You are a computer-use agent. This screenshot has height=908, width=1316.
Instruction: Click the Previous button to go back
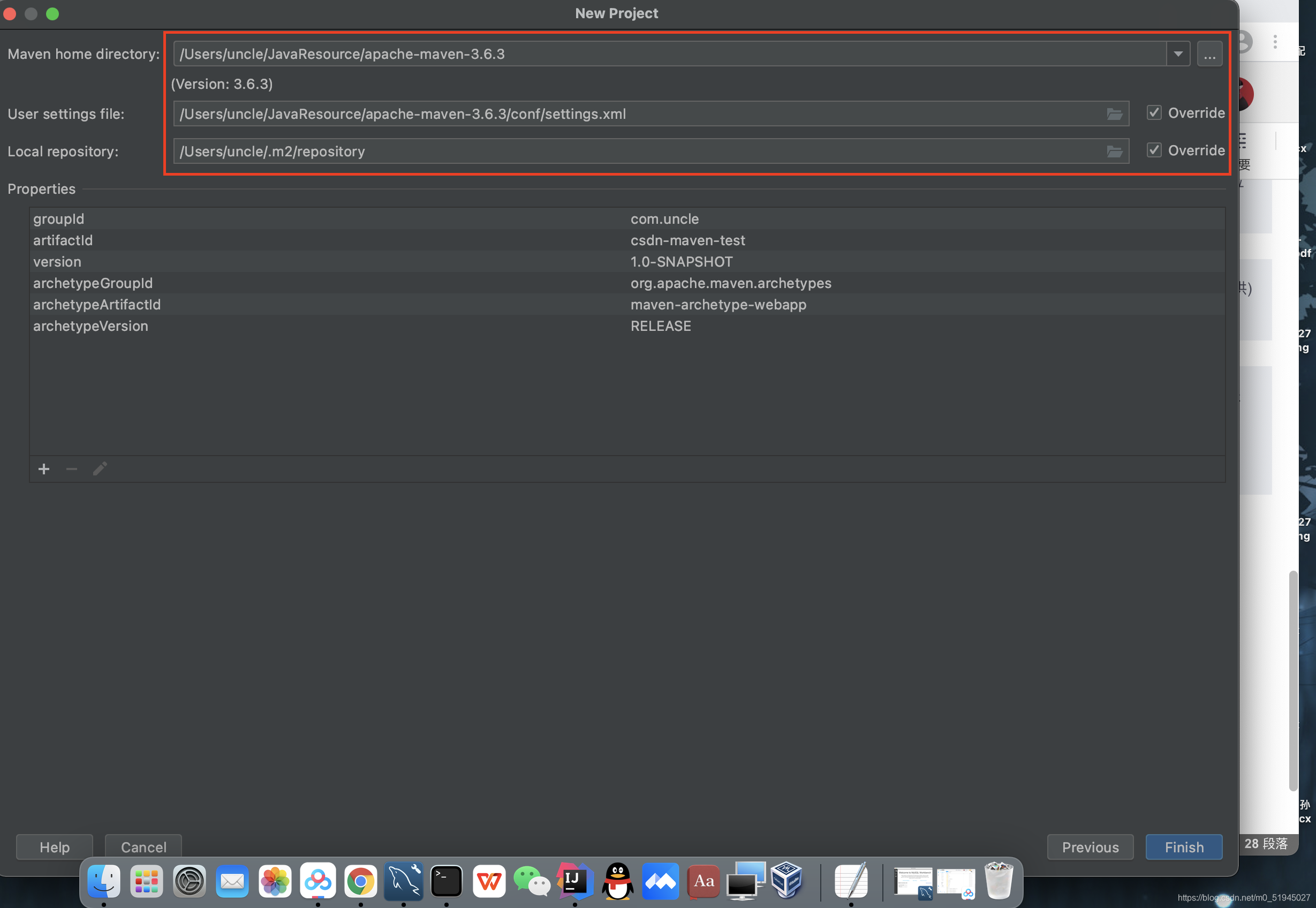tap(1090, 846)
